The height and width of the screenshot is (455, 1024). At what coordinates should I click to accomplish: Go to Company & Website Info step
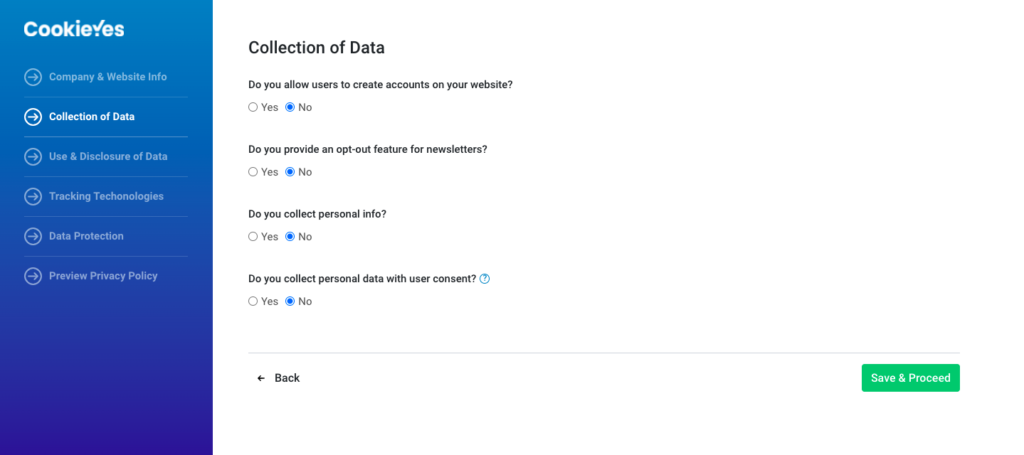107,77
